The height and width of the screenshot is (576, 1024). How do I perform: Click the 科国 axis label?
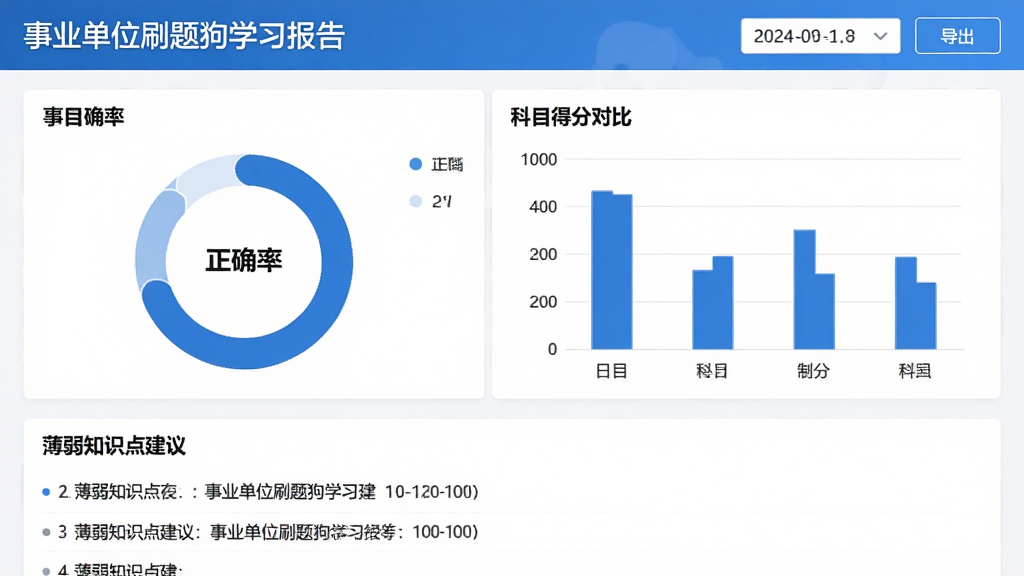[x=915, y=371]
